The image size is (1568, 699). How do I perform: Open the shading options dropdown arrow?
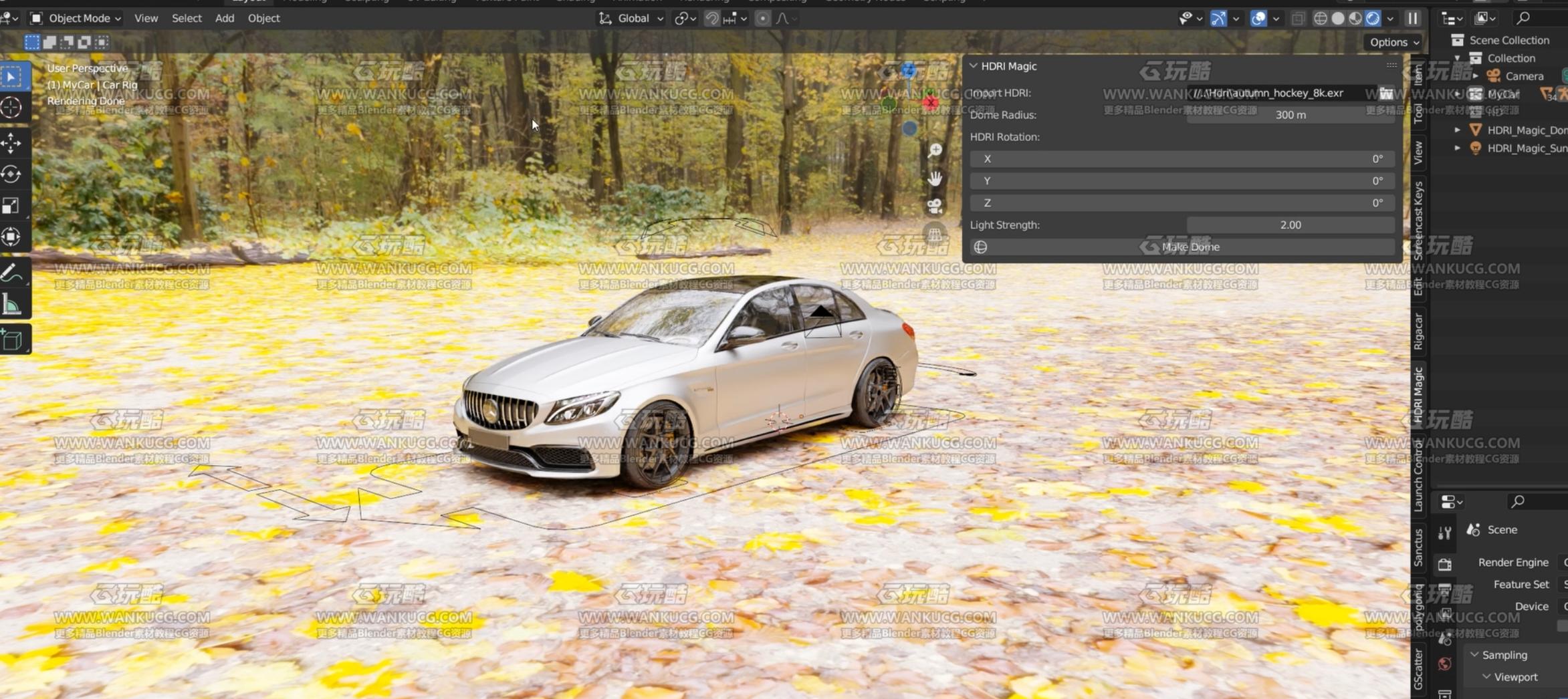coord(1390,19)
